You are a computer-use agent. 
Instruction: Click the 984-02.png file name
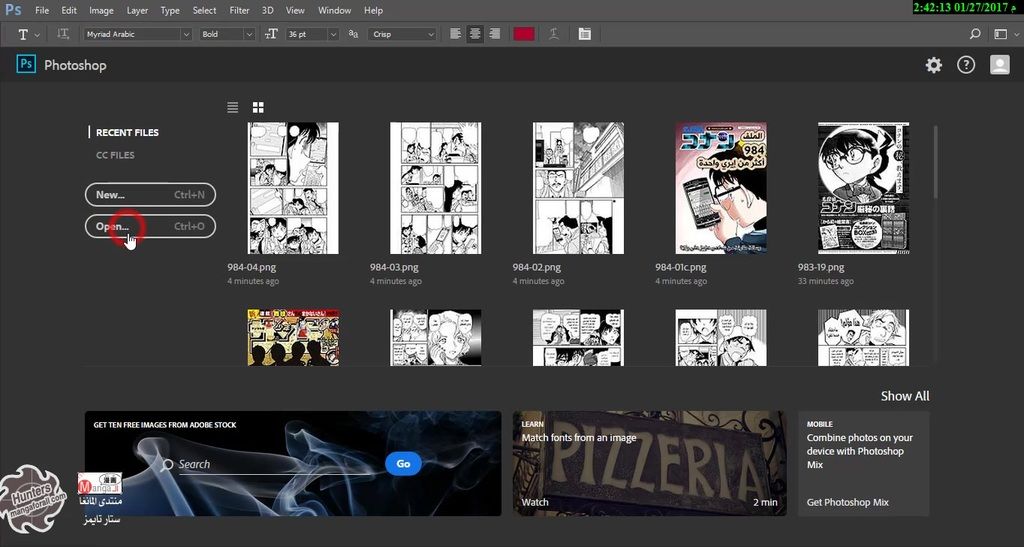point(537,268)
